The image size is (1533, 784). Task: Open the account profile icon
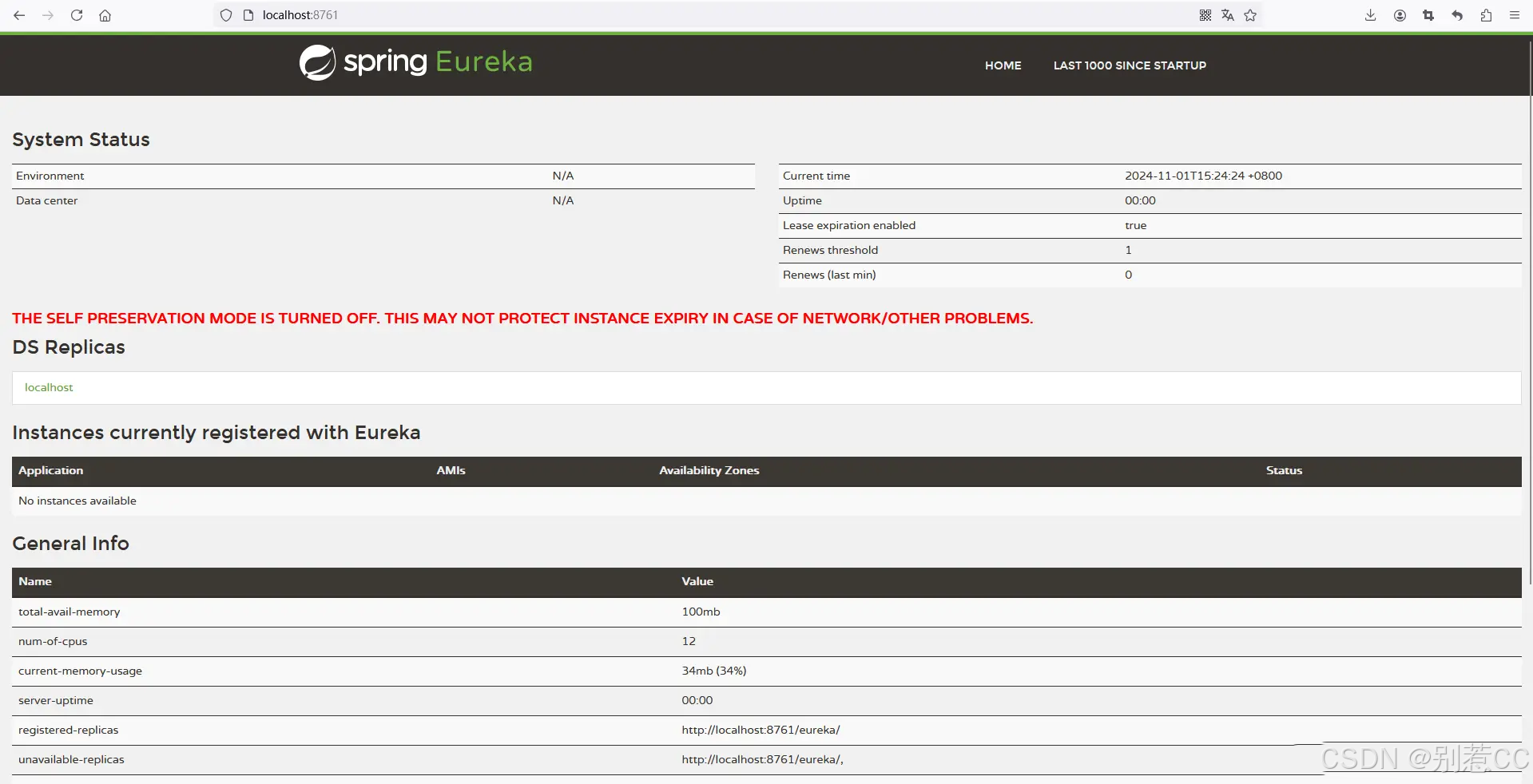pyautogui.click(x=1400, y=15)
